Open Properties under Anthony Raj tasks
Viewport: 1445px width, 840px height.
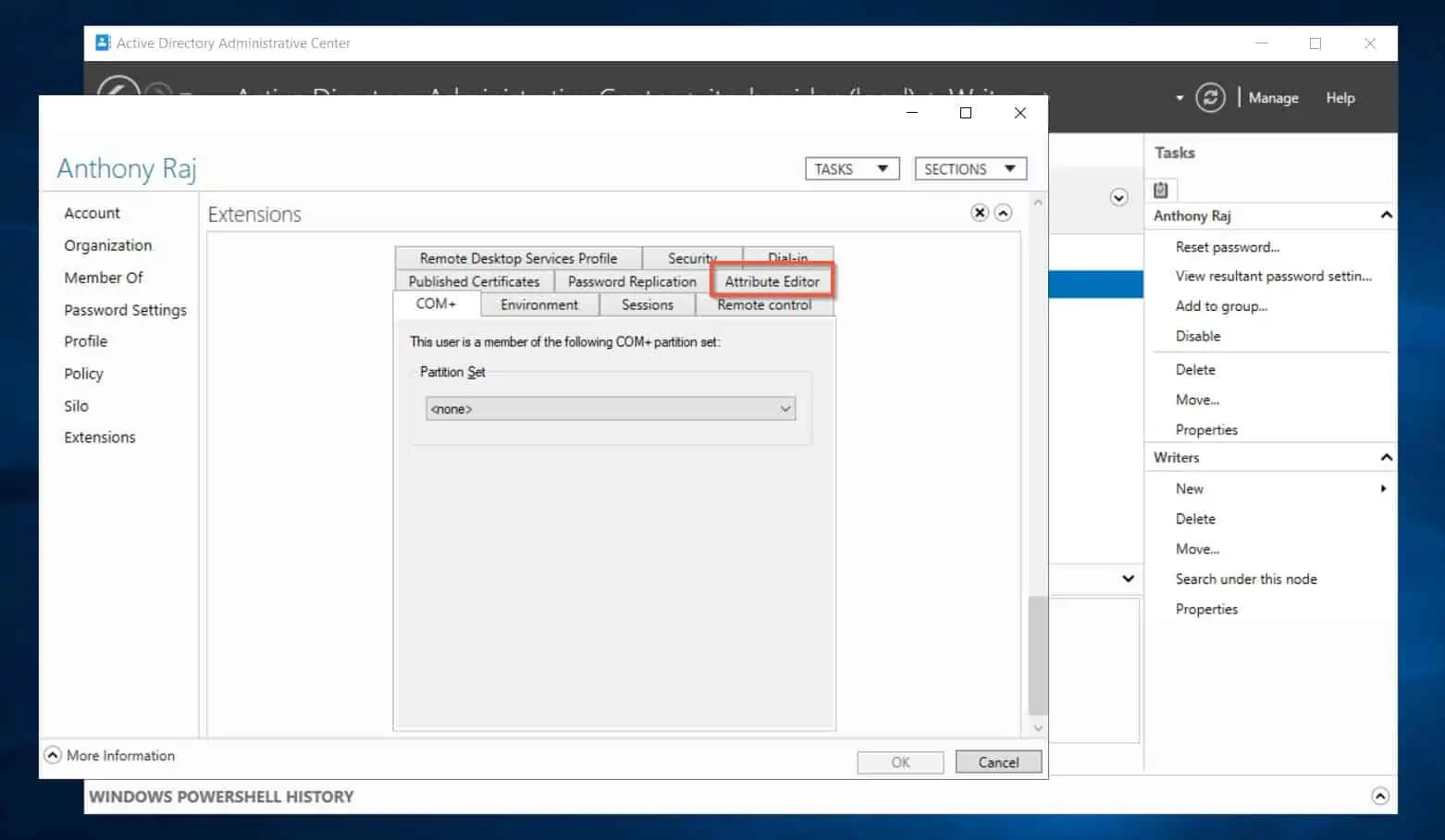(x=1206, y=429)
